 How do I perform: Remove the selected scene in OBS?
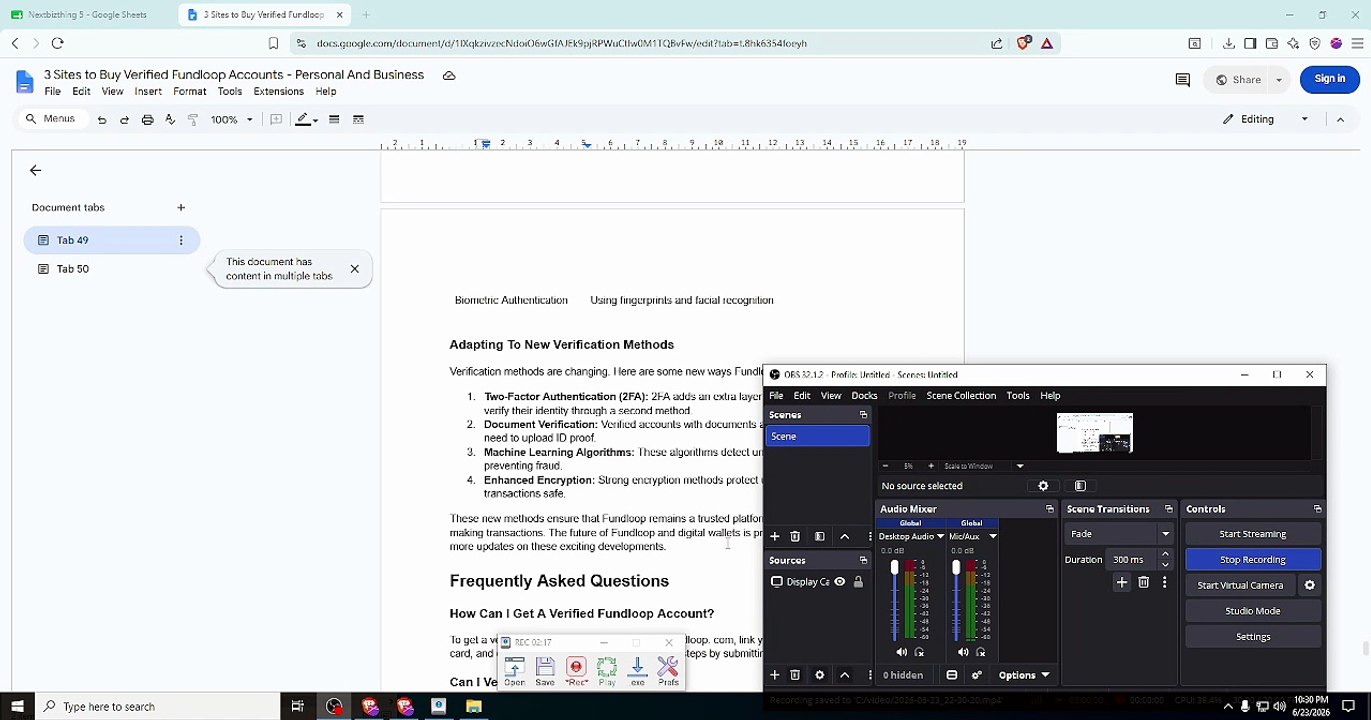795,537
